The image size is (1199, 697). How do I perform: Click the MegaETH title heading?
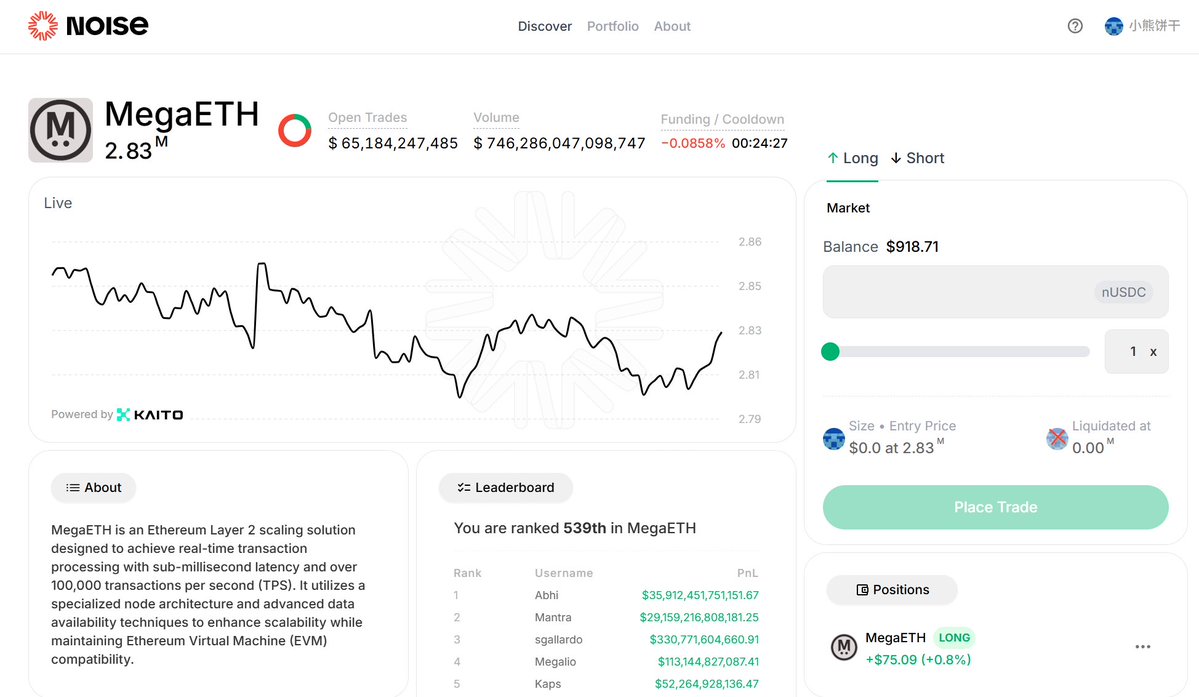coord(182,115)
